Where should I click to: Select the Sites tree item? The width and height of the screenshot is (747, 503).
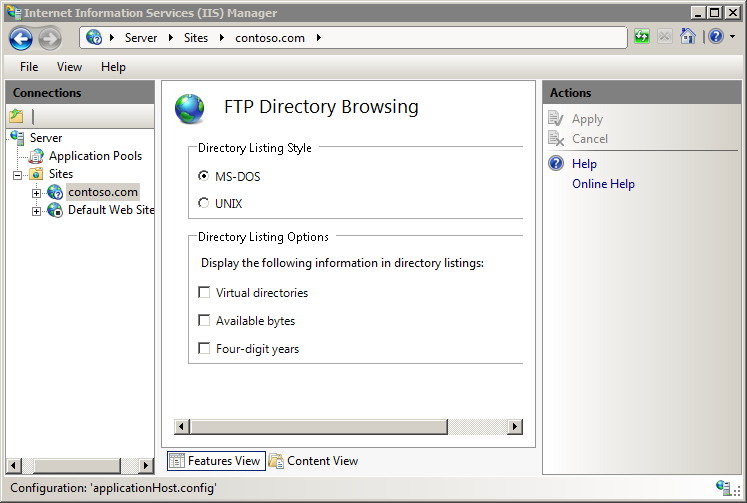point(61,174)
